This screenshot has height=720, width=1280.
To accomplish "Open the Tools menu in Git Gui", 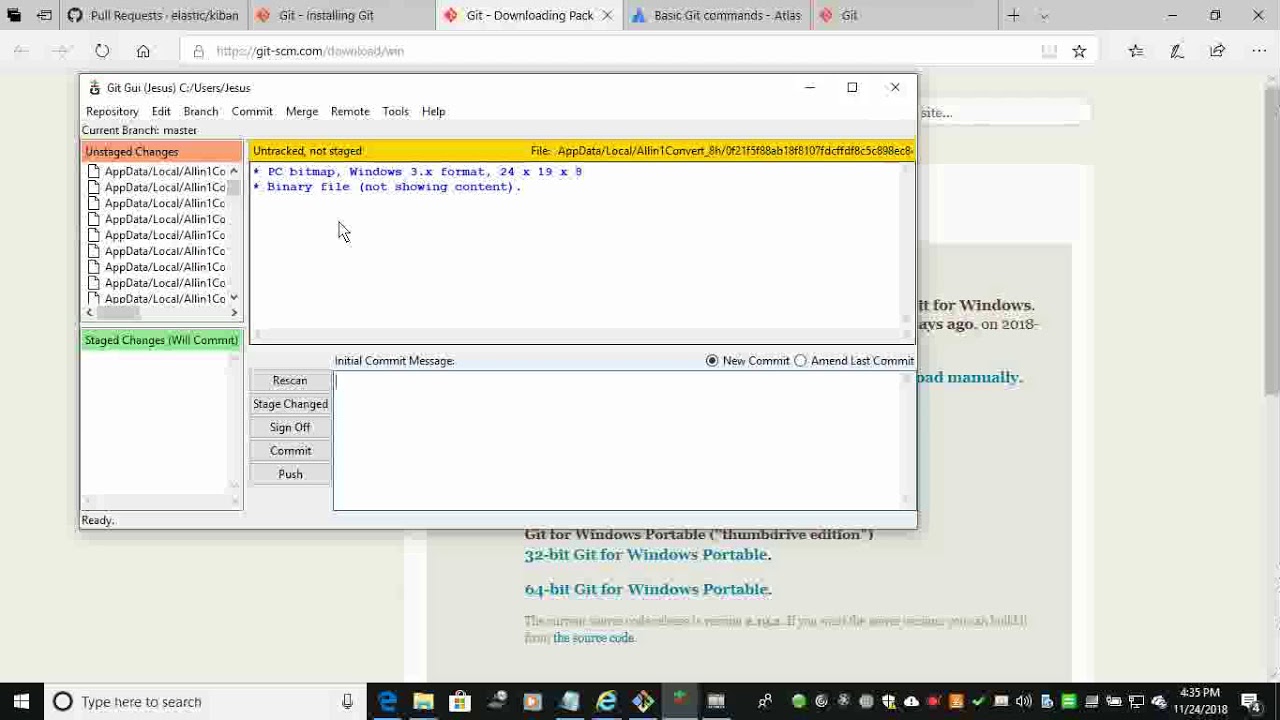I will pos(395,111).
